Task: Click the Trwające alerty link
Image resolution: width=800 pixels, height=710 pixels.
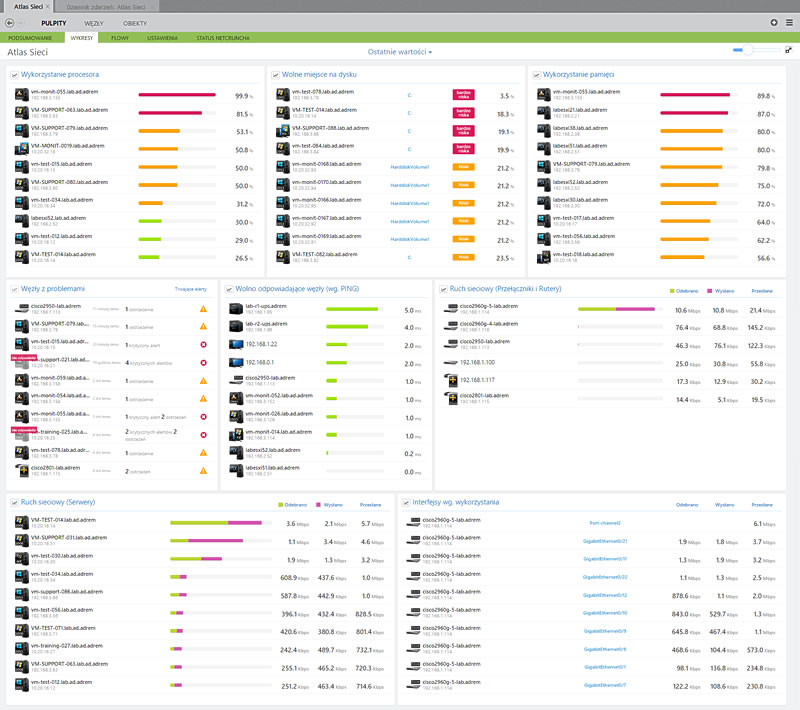Action: click(x=190, y=288)
